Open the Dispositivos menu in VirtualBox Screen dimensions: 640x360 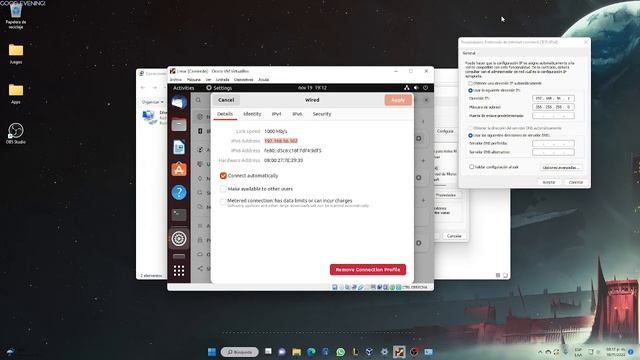coord(244,80)
